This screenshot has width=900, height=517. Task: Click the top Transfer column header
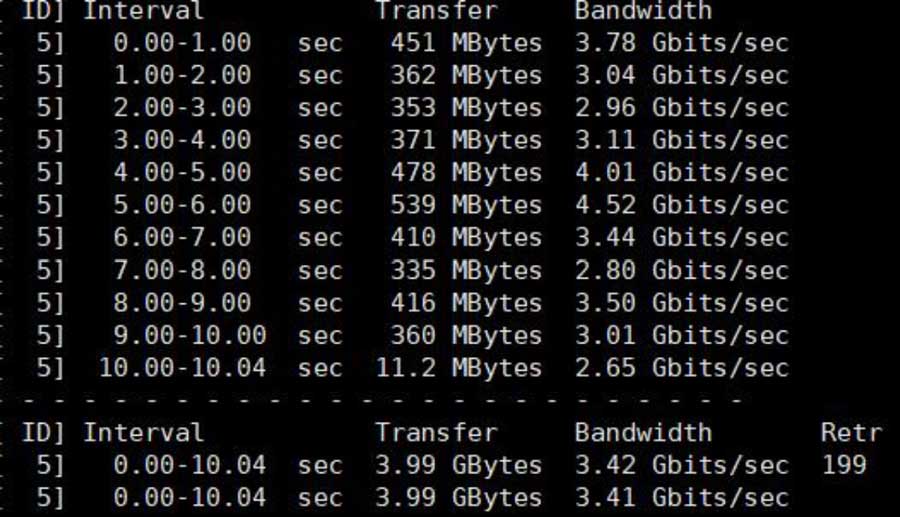pyautogui.click(x=436, y=10)
